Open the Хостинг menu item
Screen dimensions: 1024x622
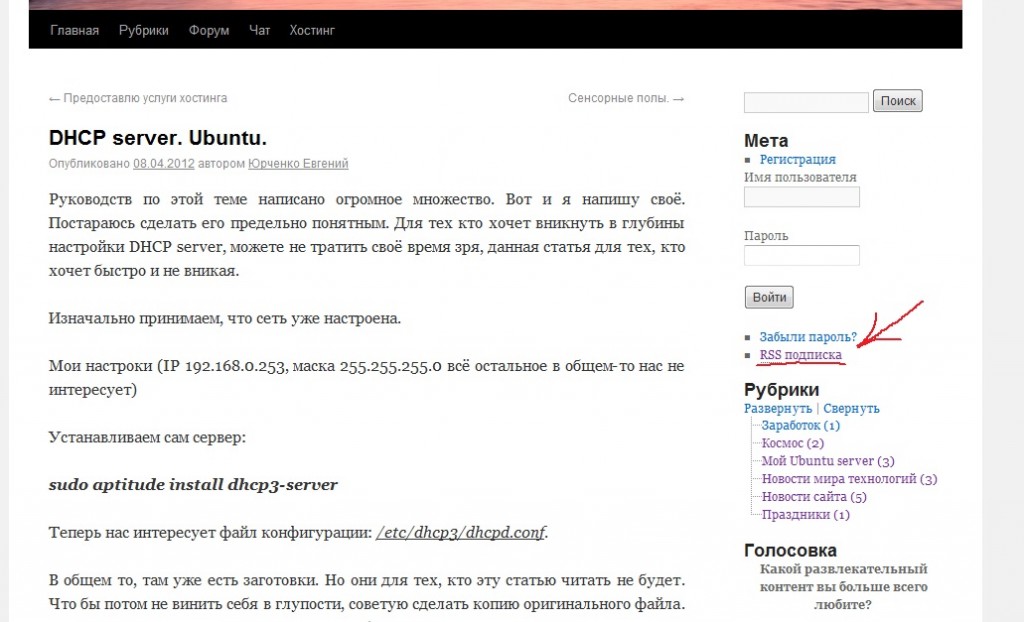point(312,31)
